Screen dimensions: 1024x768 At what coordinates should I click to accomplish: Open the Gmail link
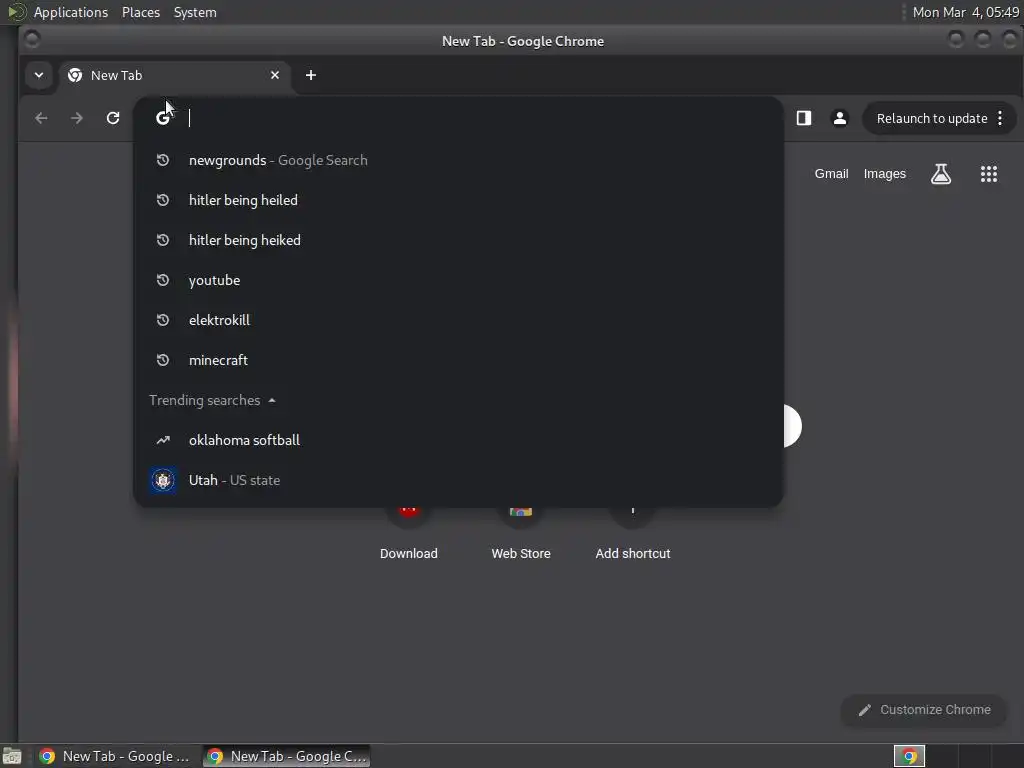point(831,174)
